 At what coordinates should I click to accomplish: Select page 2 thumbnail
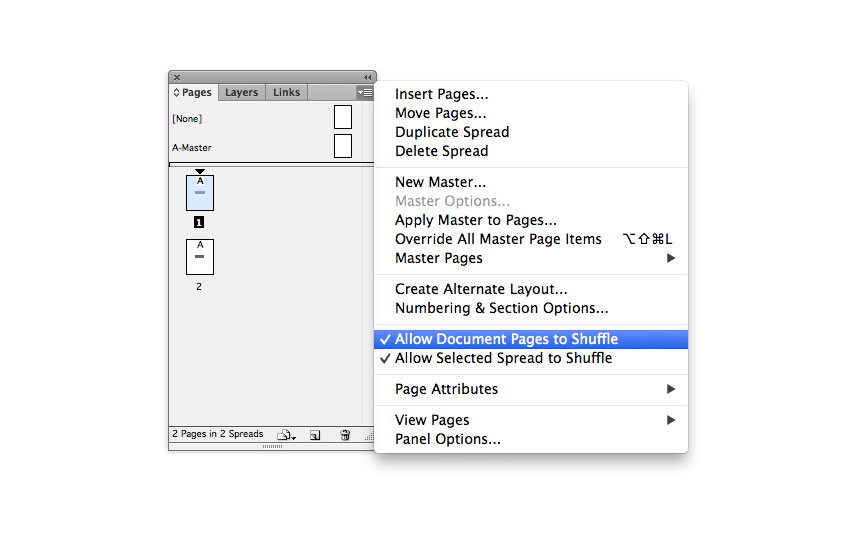point(200,257)
